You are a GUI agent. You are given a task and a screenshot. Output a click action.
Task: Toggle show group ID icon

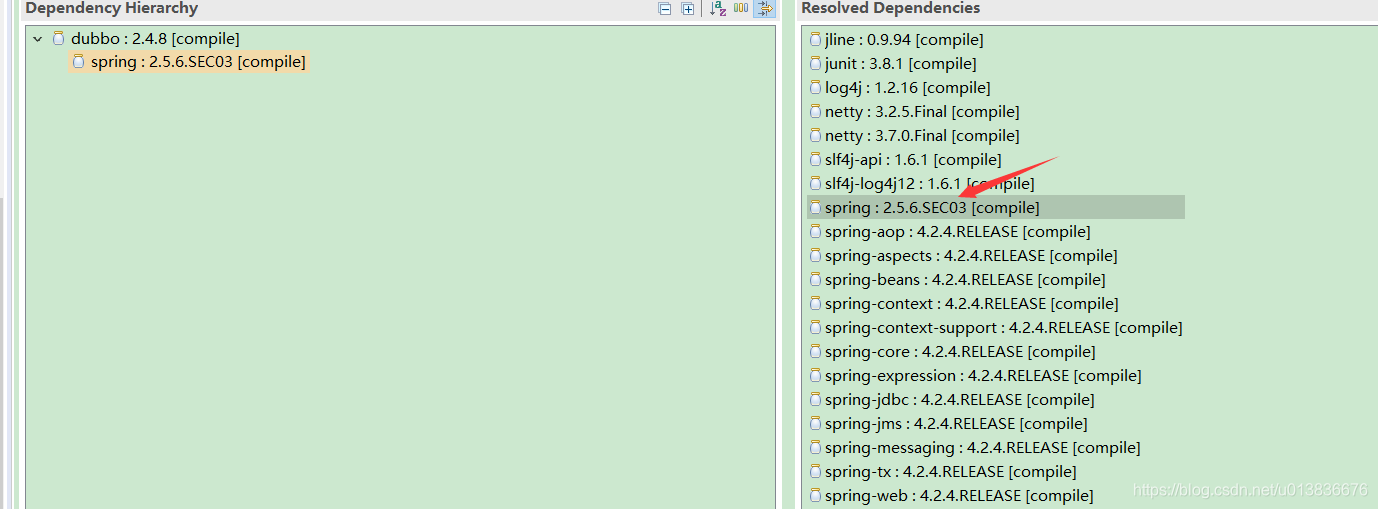pyautogui.click(x=741, y=8)
